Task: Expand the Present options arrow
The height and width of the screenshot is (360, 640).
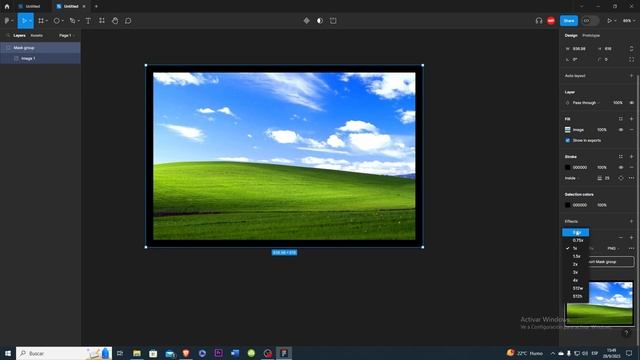Action: pos(615,21)
